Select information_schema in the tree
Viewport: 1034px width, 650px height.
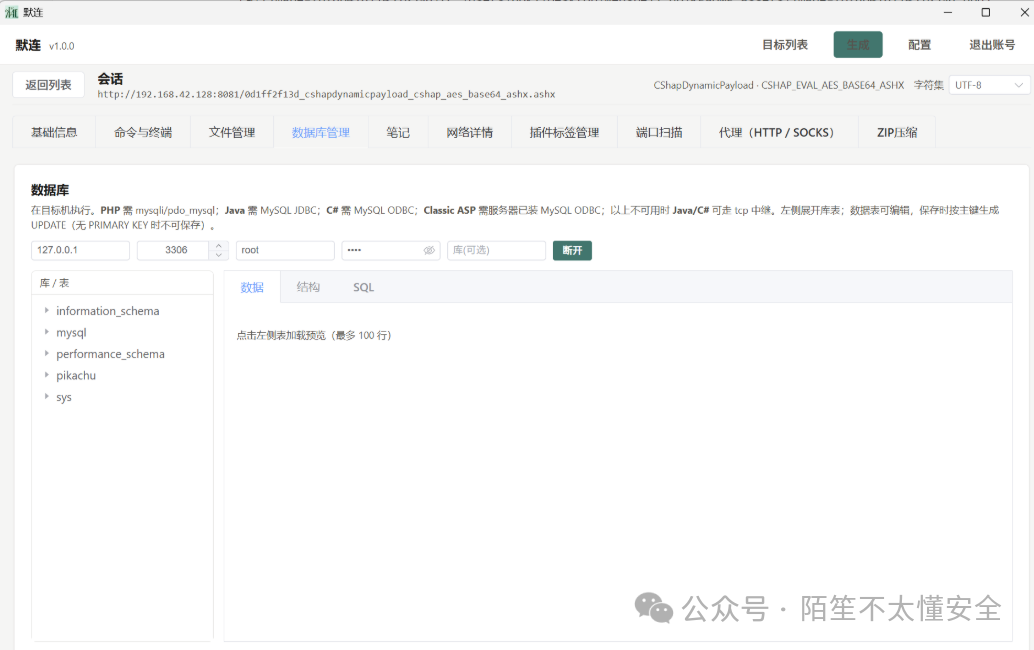click(x=107, y=310)
